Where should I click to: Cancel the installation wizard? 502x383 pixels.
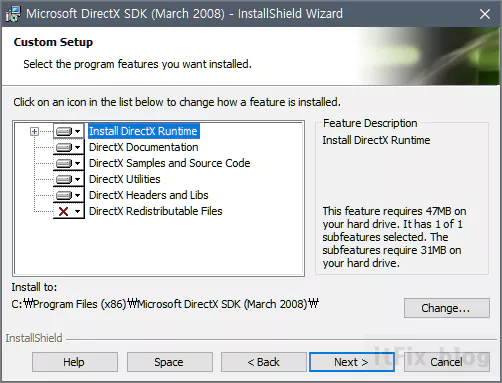[447, 362]
